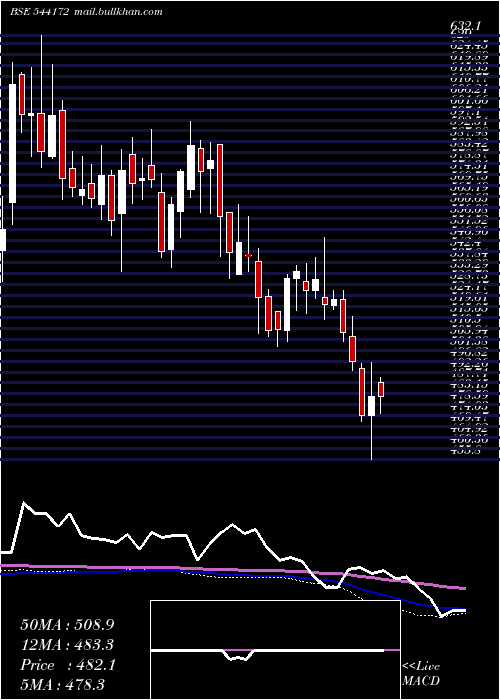Click the '5MA : 478.3' value
Viewport: 500px width, 700px height.
click(x=65, y=685)
